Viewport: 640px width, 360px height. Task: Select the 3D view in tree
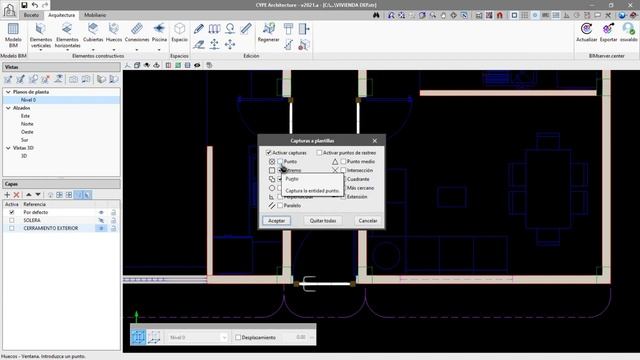pyautogui.click(x=24, y=156)
